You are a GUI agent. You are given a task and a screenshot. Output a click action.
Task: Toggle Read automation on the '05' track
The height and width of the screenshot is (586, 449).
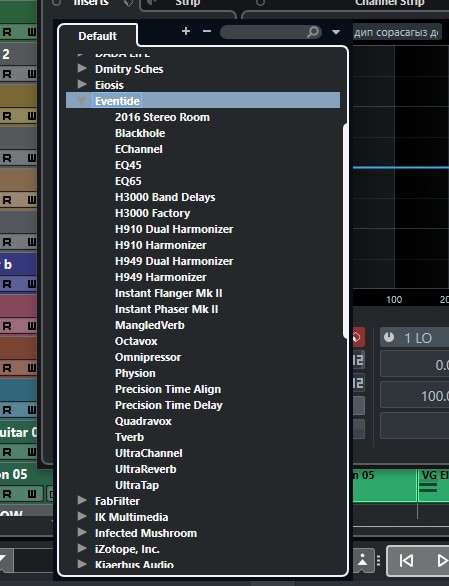[x=7, y=494]
